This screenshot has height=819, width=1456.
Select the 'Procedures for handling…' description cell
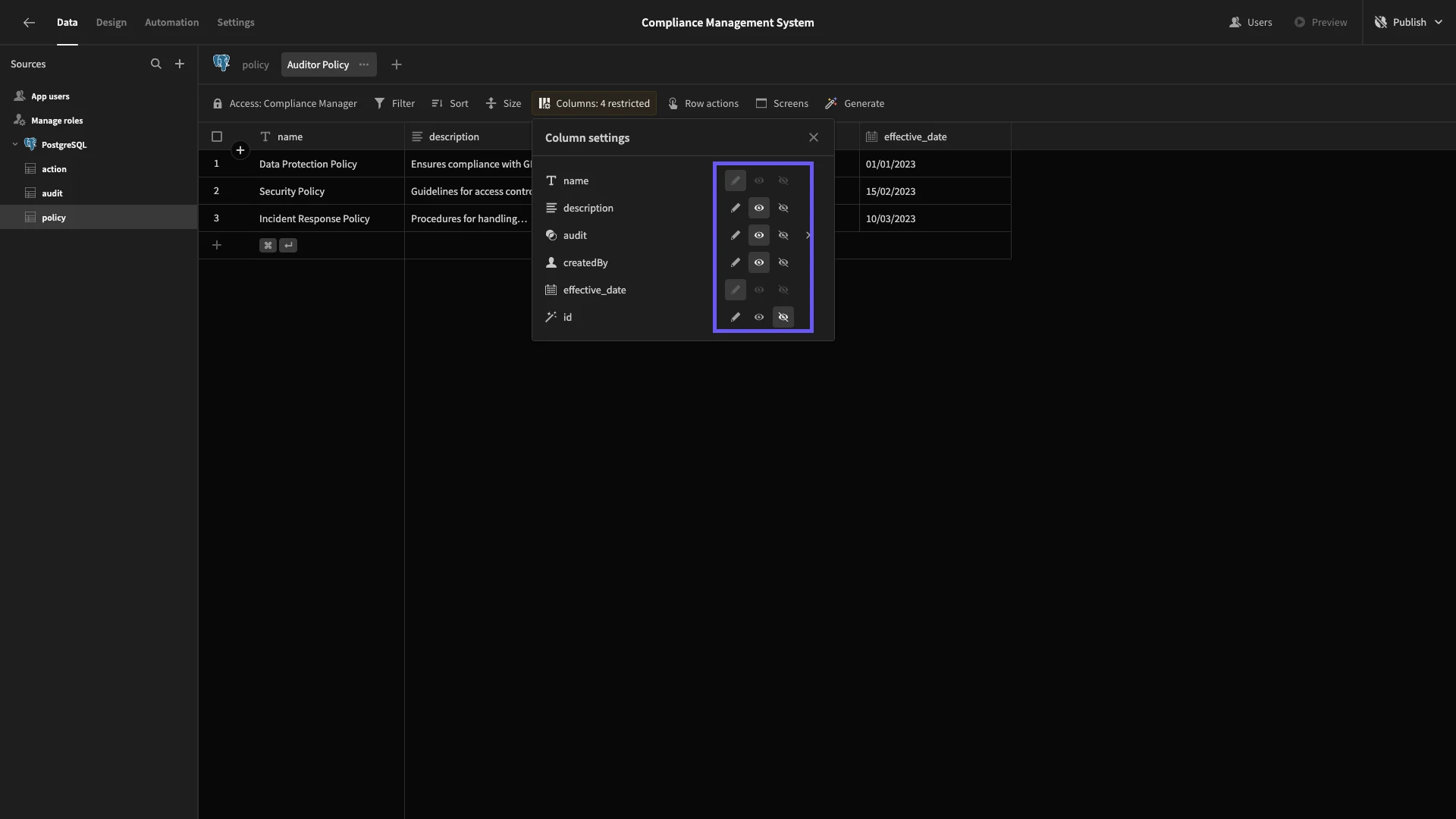click(469, 219)
